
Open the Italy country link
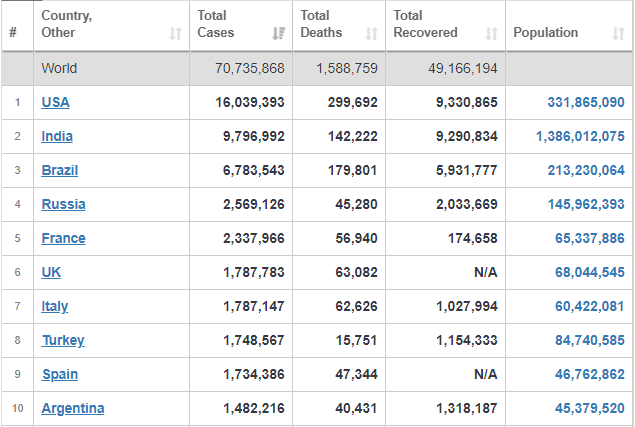point(55,306)
